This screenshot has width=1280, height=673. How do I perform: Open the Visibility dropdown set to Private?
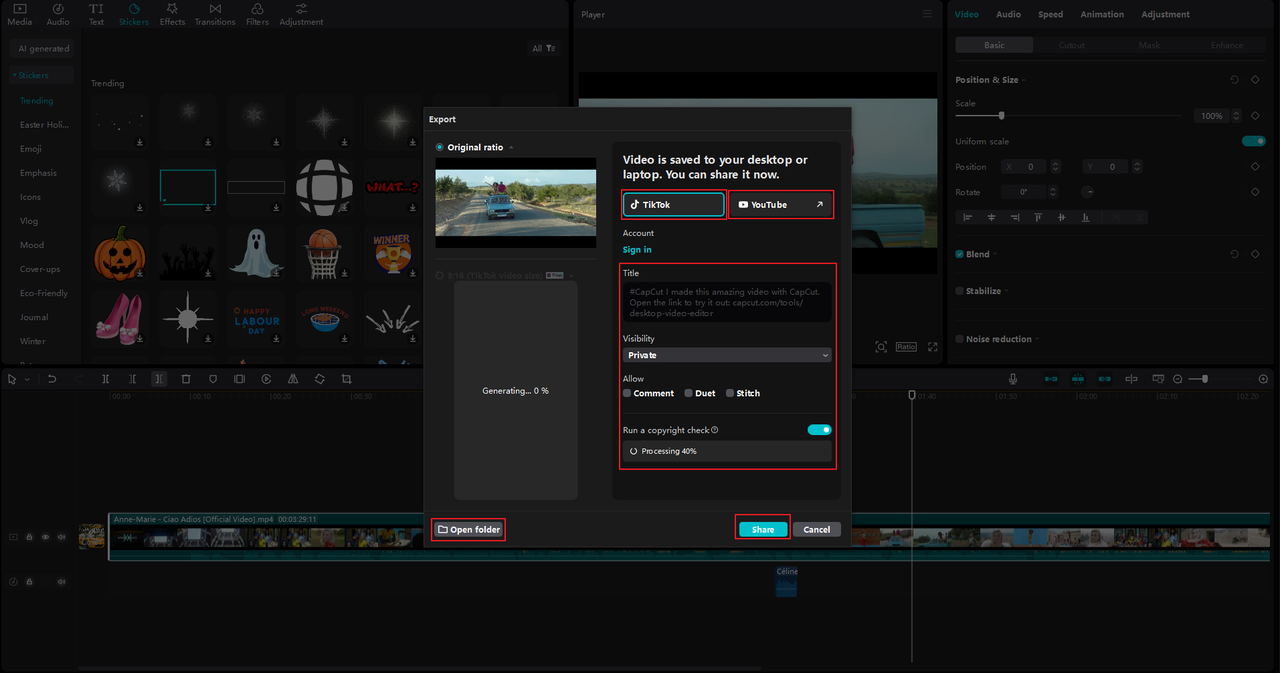727,355
